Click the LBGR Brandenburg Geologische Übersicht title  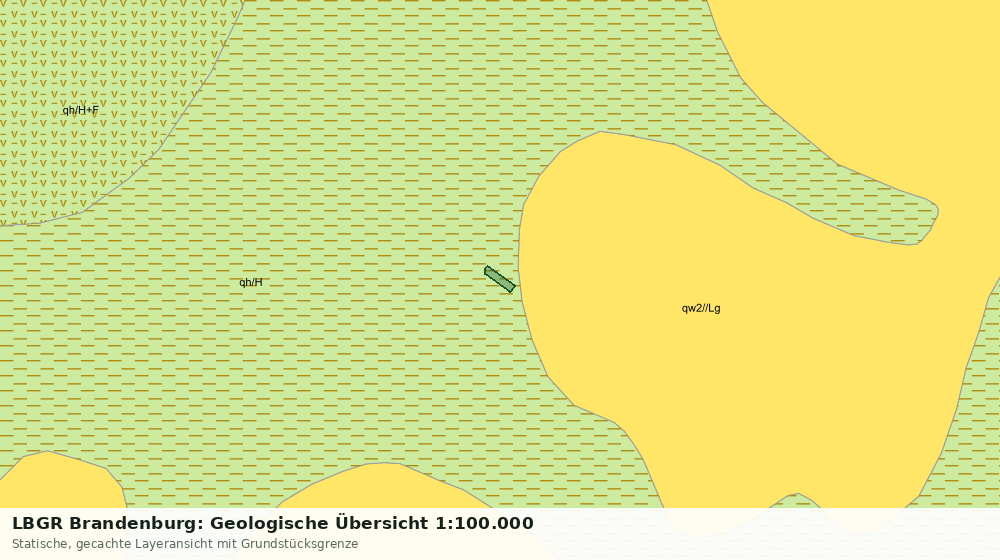273,523
